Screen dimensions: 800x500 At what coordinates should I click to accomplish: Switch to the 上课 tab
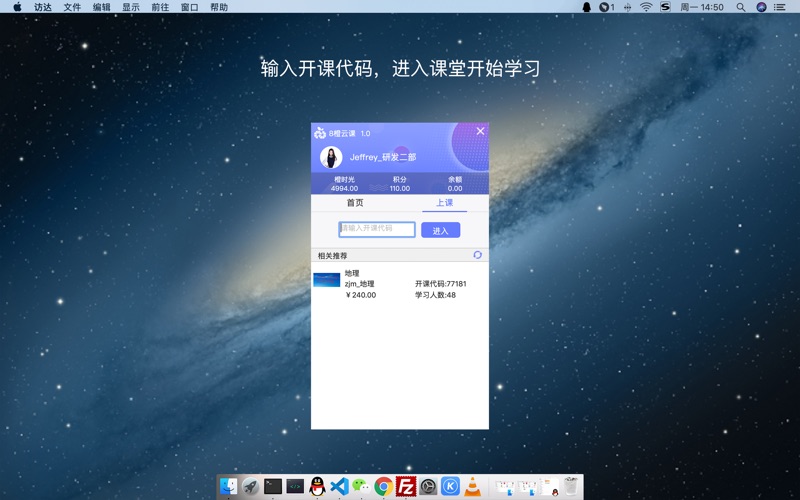coord(444,203)
